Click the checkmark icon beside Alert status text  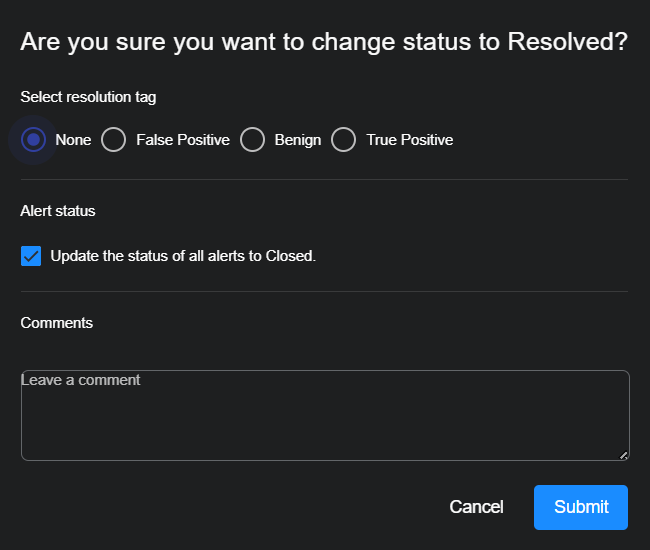point(31,256)
